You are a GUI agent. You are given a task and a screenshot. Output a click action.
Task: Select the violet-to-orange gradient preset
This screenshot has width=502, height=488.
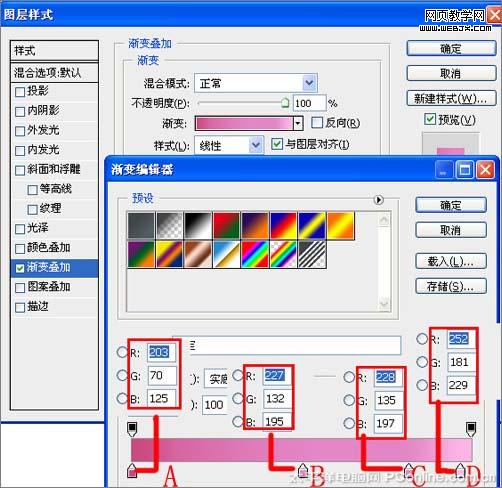[255, 226]
